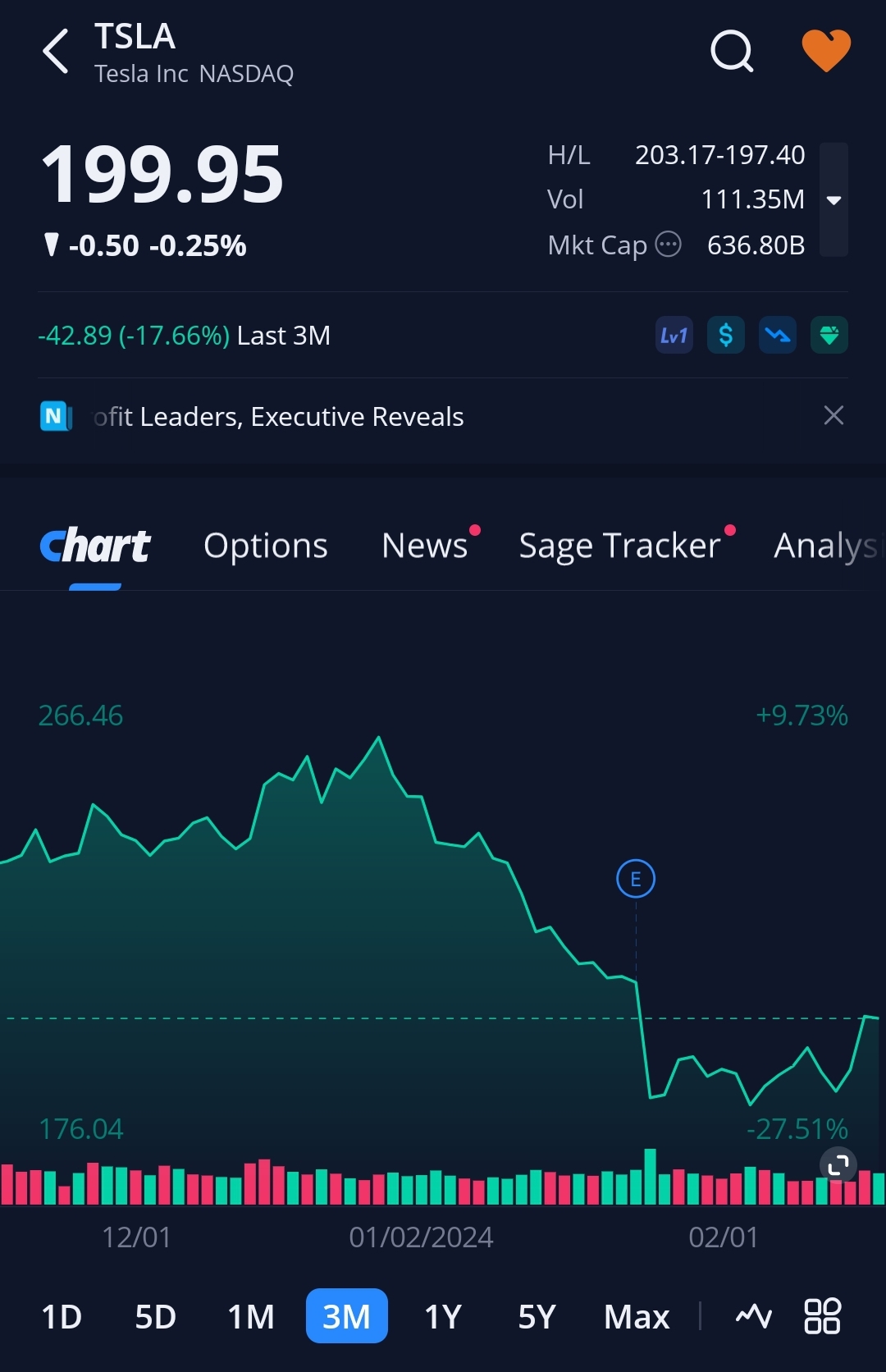This screenshot has height=1372, width=886.
Task: Tap the price 199.95
Action: click(x=162, y=174)
